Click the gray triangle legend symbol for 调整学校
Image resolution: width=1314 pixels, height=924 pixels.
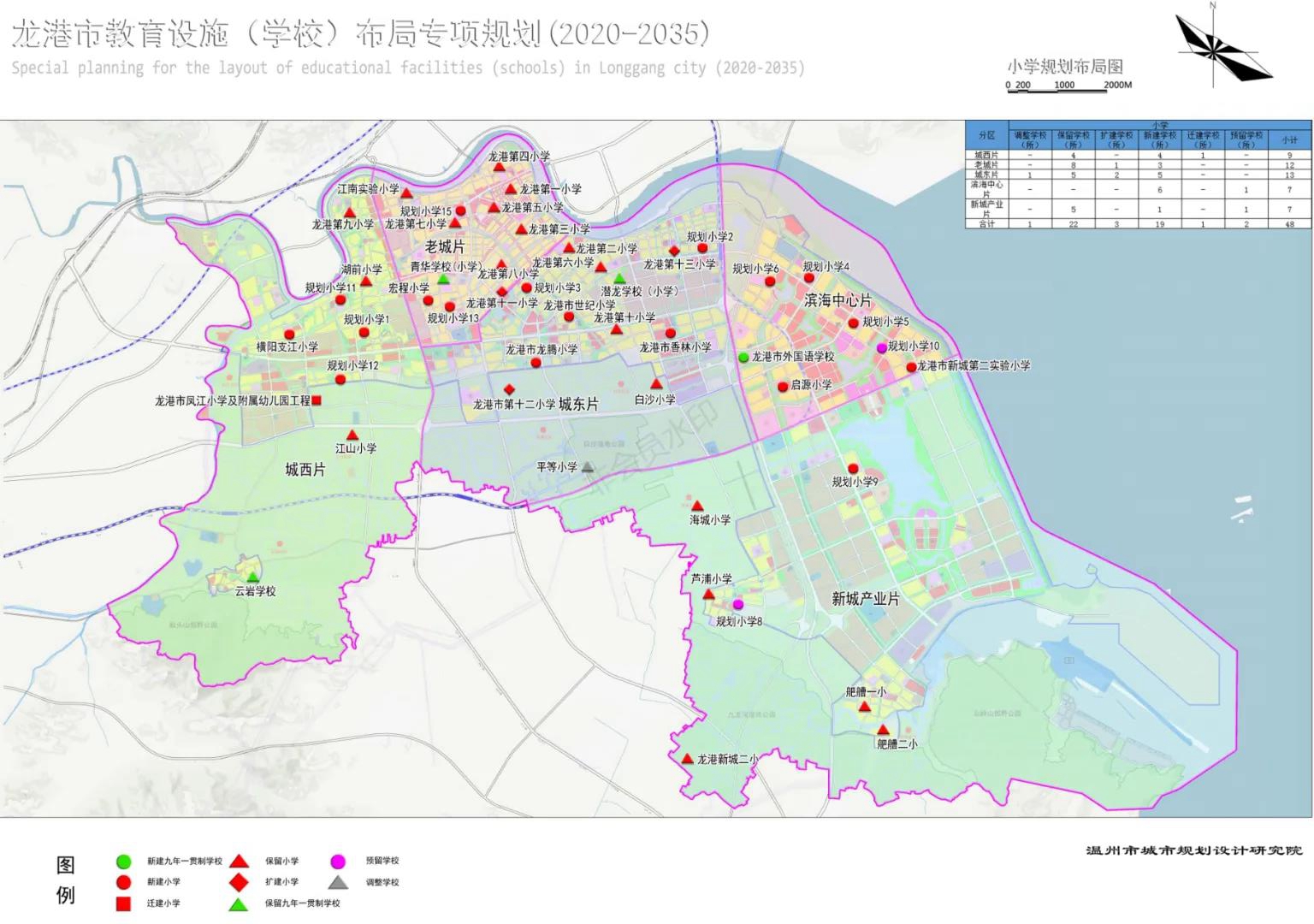pyautogui.click(x=338, y=882)
